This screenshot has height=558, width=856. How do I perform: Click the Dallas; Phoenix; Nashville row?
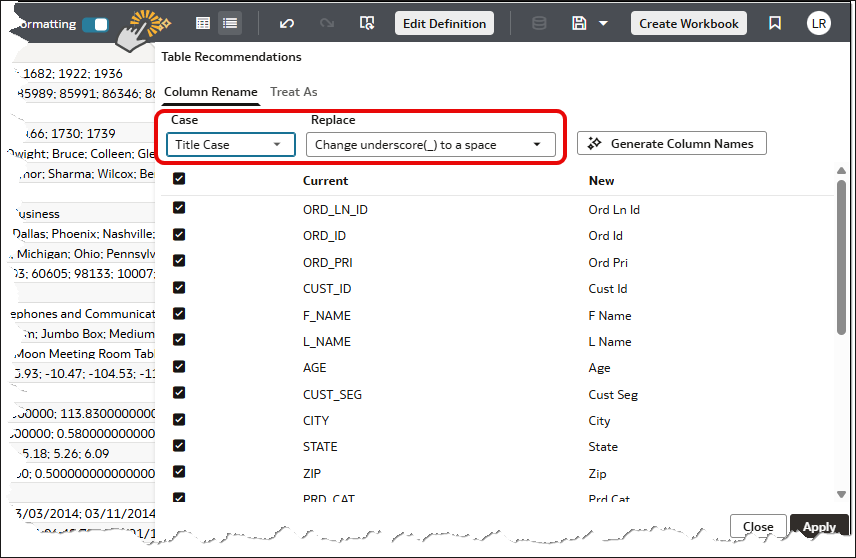84,234
